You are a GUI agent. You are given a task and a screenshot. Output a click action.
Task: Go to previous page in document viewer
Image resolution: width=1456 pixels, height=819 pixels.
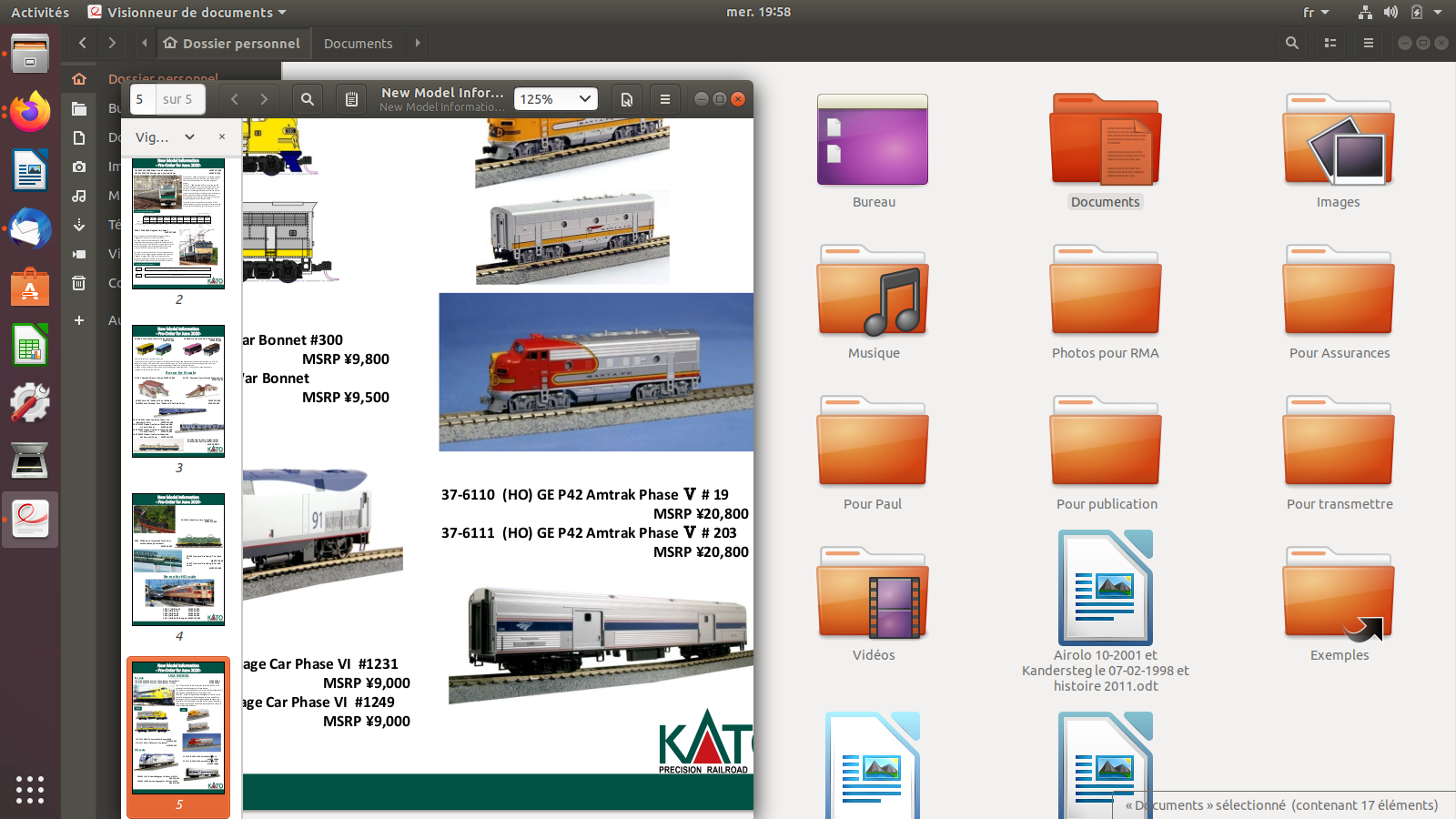point(235,99)
